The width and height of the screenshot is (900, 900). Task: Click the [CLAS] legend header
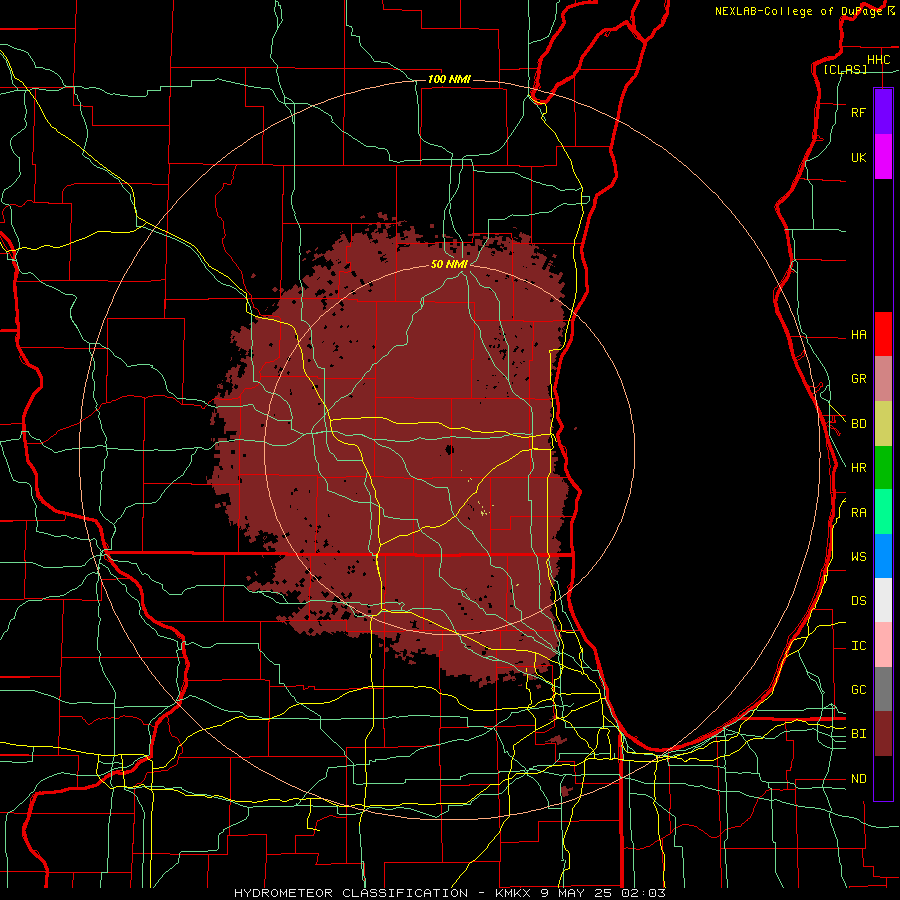click(x=845, y=69)
